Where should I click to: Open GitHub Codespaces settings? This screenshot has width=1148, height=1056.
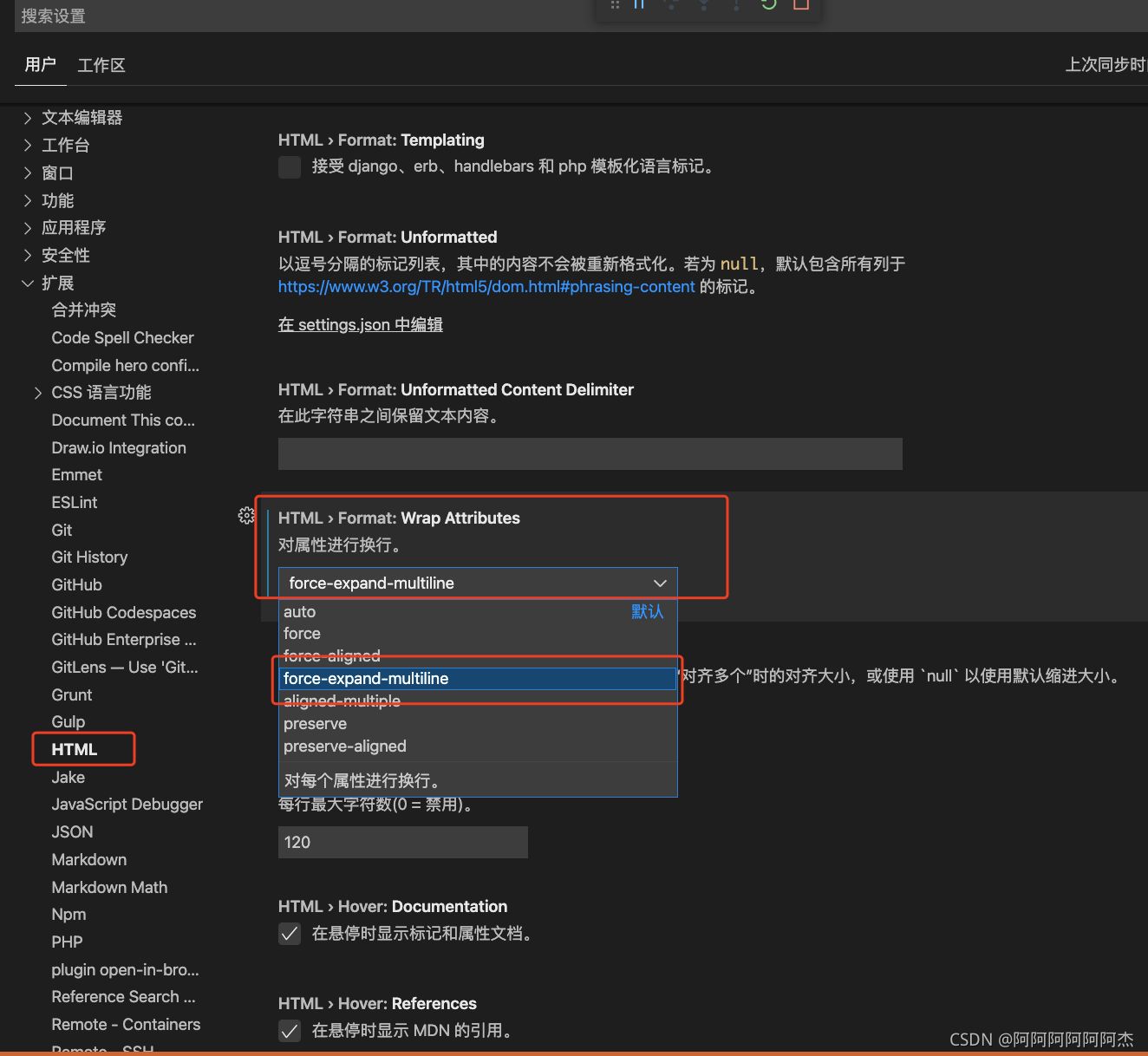[x=124, y=613]
